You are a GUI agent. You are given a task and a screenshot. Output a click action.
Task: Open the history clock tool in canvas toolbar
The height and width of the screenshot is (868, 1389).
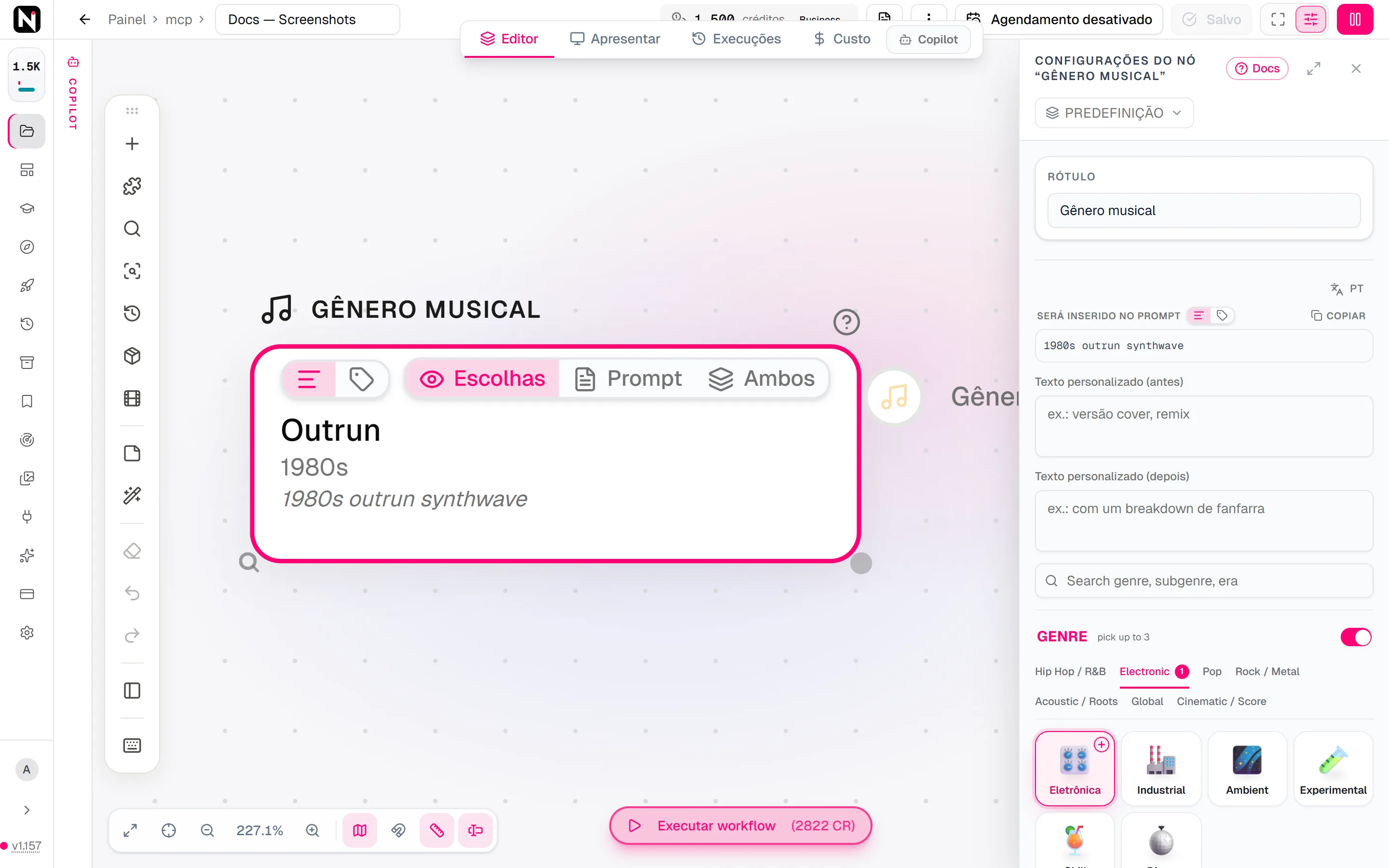(132, 313)
